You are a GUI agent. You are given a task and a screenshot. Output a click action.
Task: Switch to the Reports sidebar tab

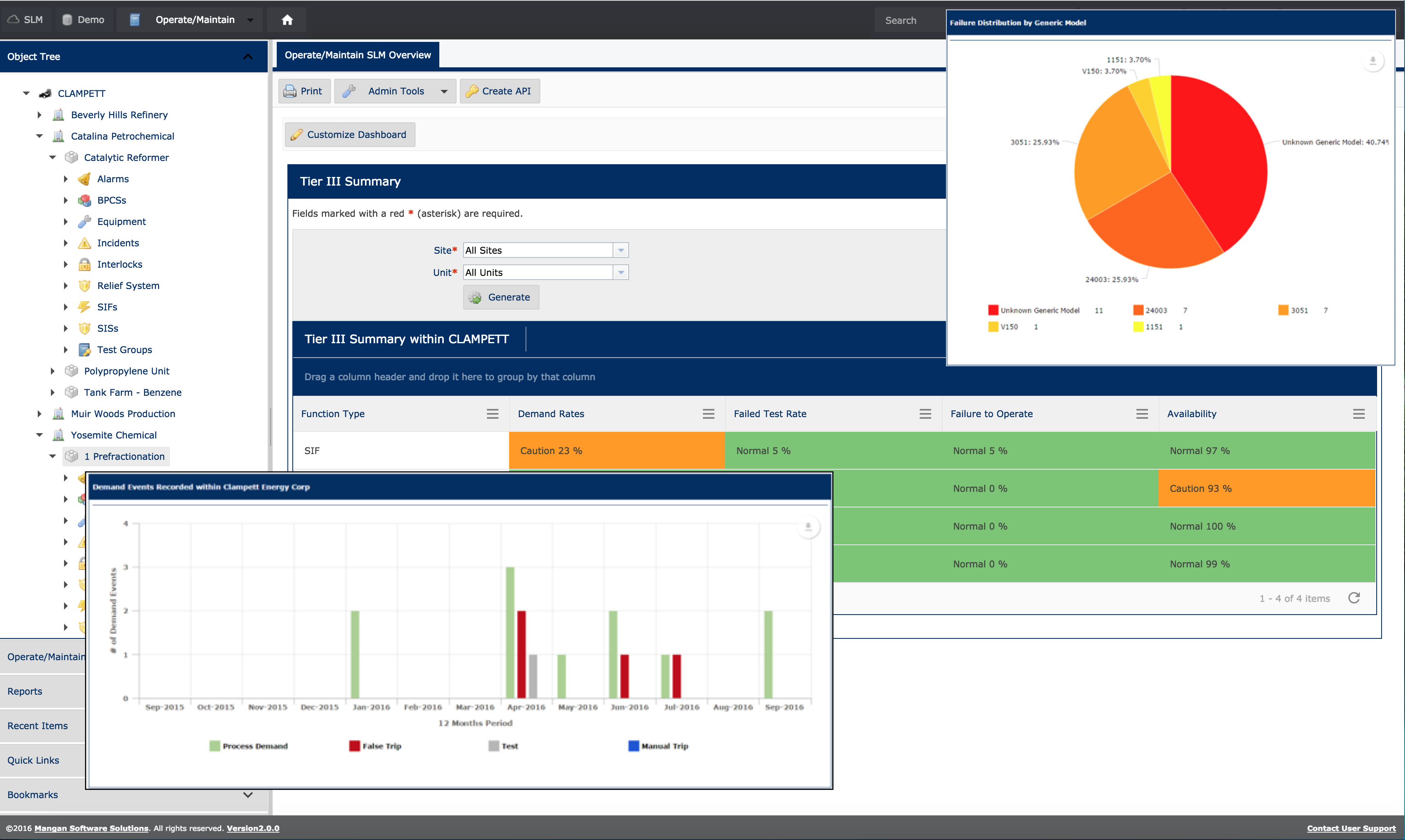click(x=24, y=691)
